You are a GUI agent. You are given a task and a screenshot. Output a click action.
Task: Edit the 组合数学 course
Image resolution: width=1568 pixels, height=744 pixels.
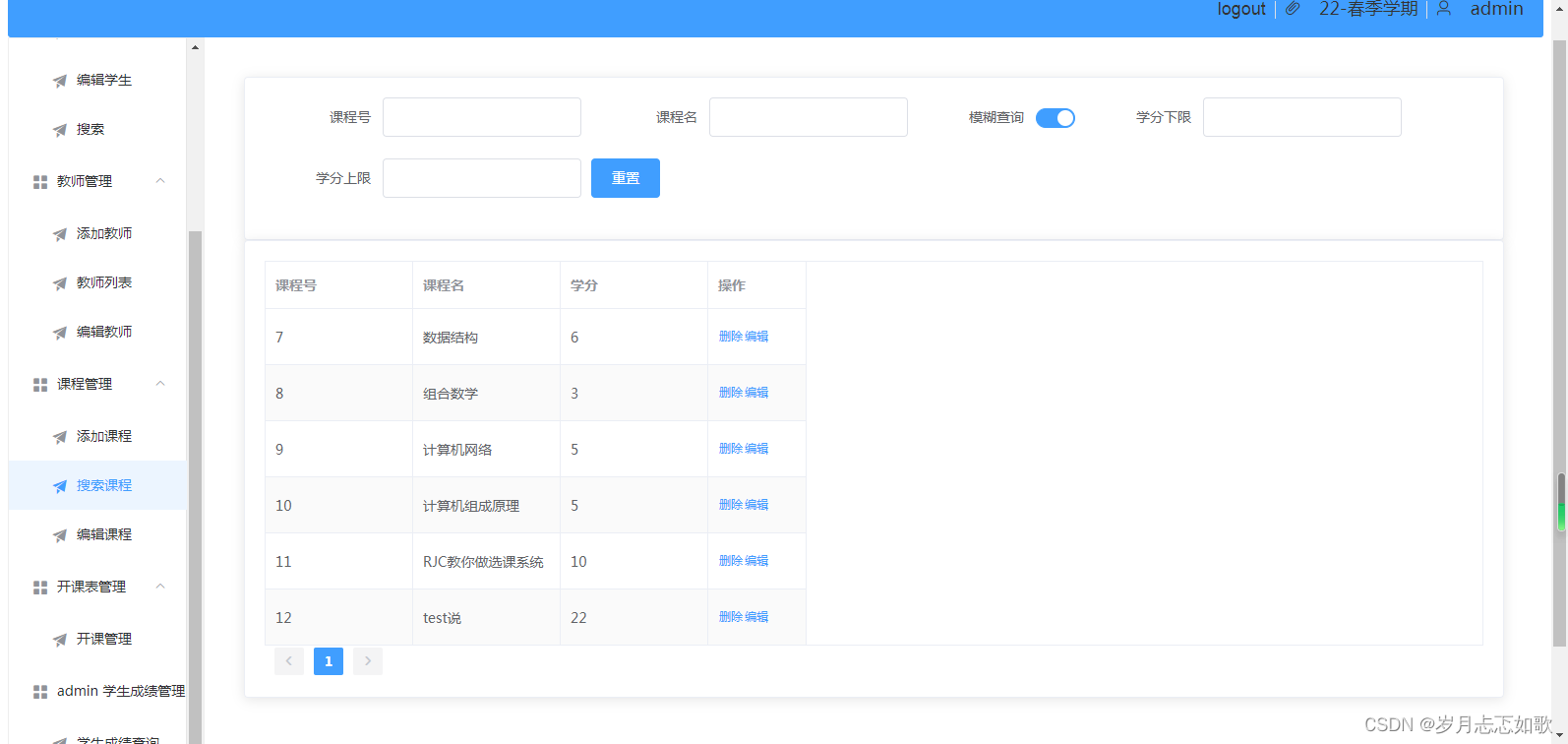756,393
